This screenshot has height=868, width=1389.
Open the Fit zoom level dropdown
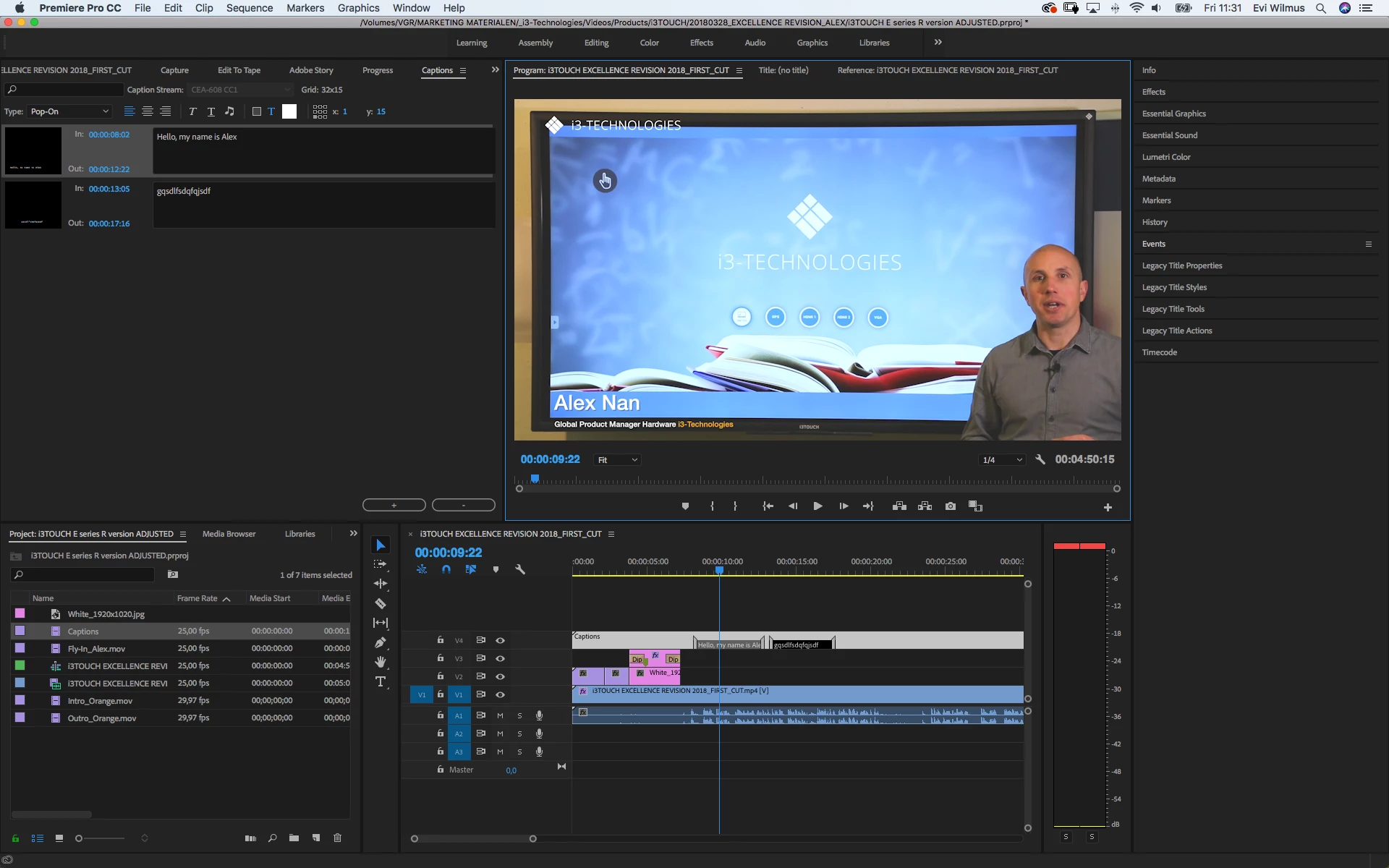(x=617, y=460)
